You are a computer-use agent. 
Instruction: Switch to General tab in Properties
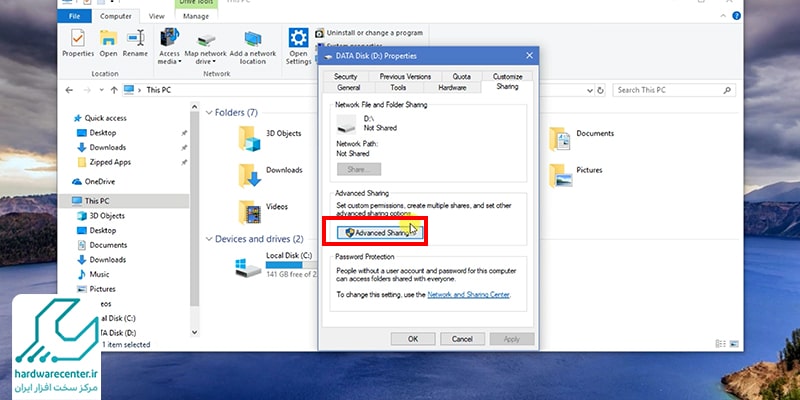(x=349, y=88)
